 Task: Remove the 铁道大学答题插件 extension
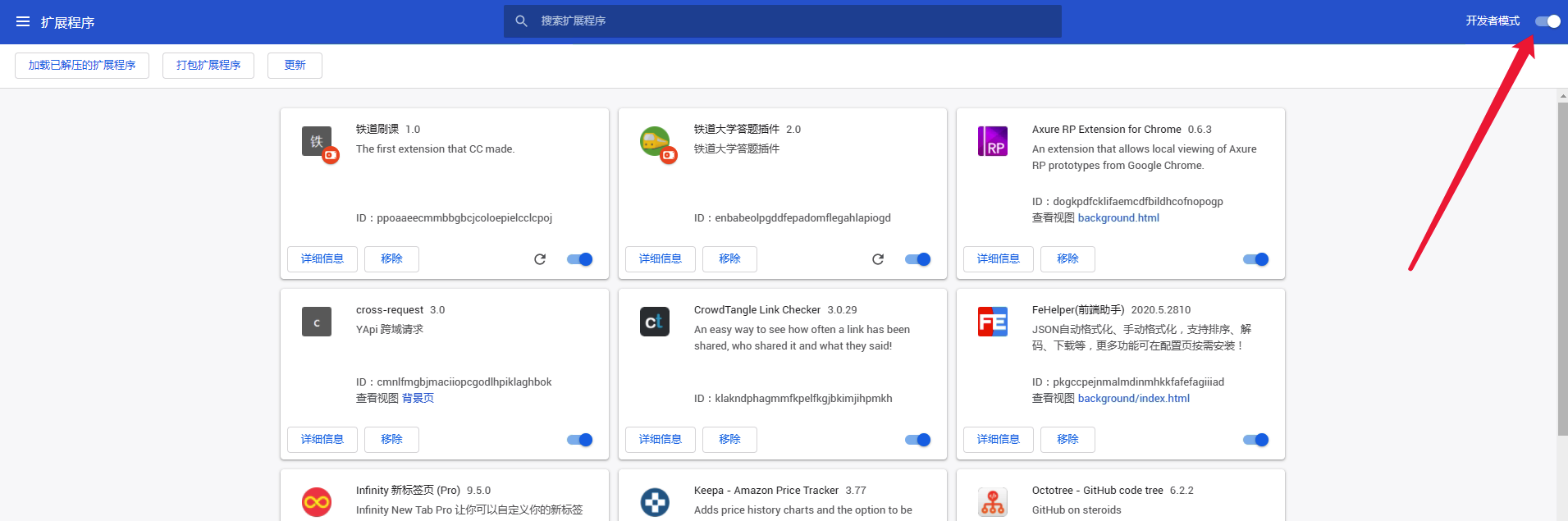click(729, 259)
